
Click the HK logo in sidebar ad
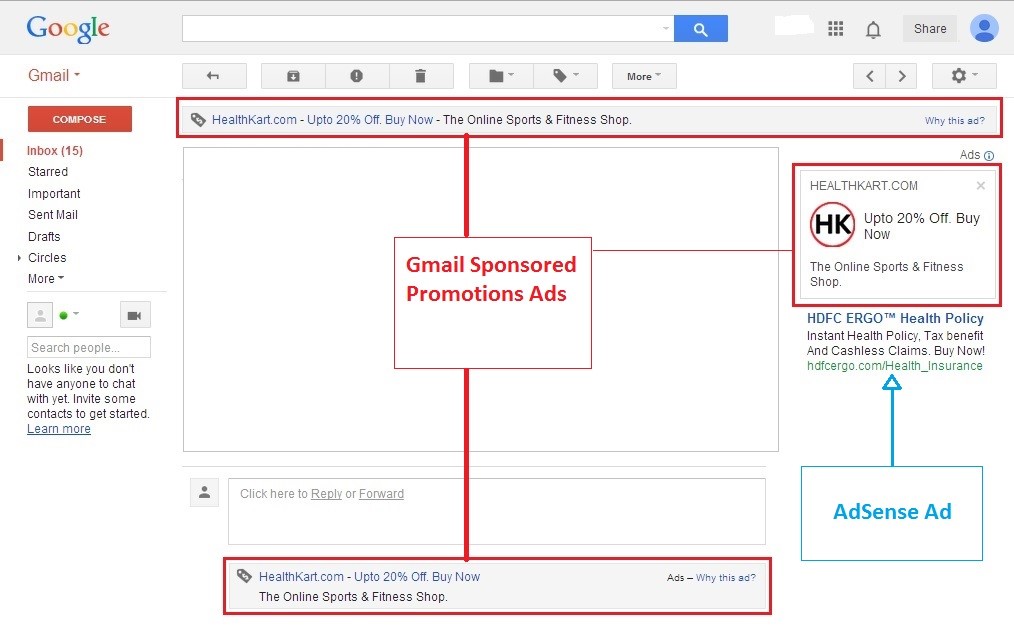pyautogui.click(x=832, y=225)
